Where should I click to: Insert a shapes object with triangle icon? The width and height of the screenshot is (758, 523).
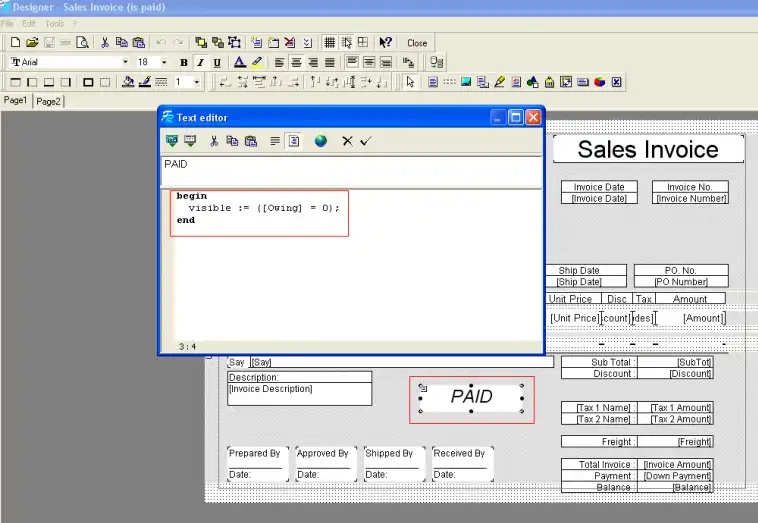coord(533,82)
